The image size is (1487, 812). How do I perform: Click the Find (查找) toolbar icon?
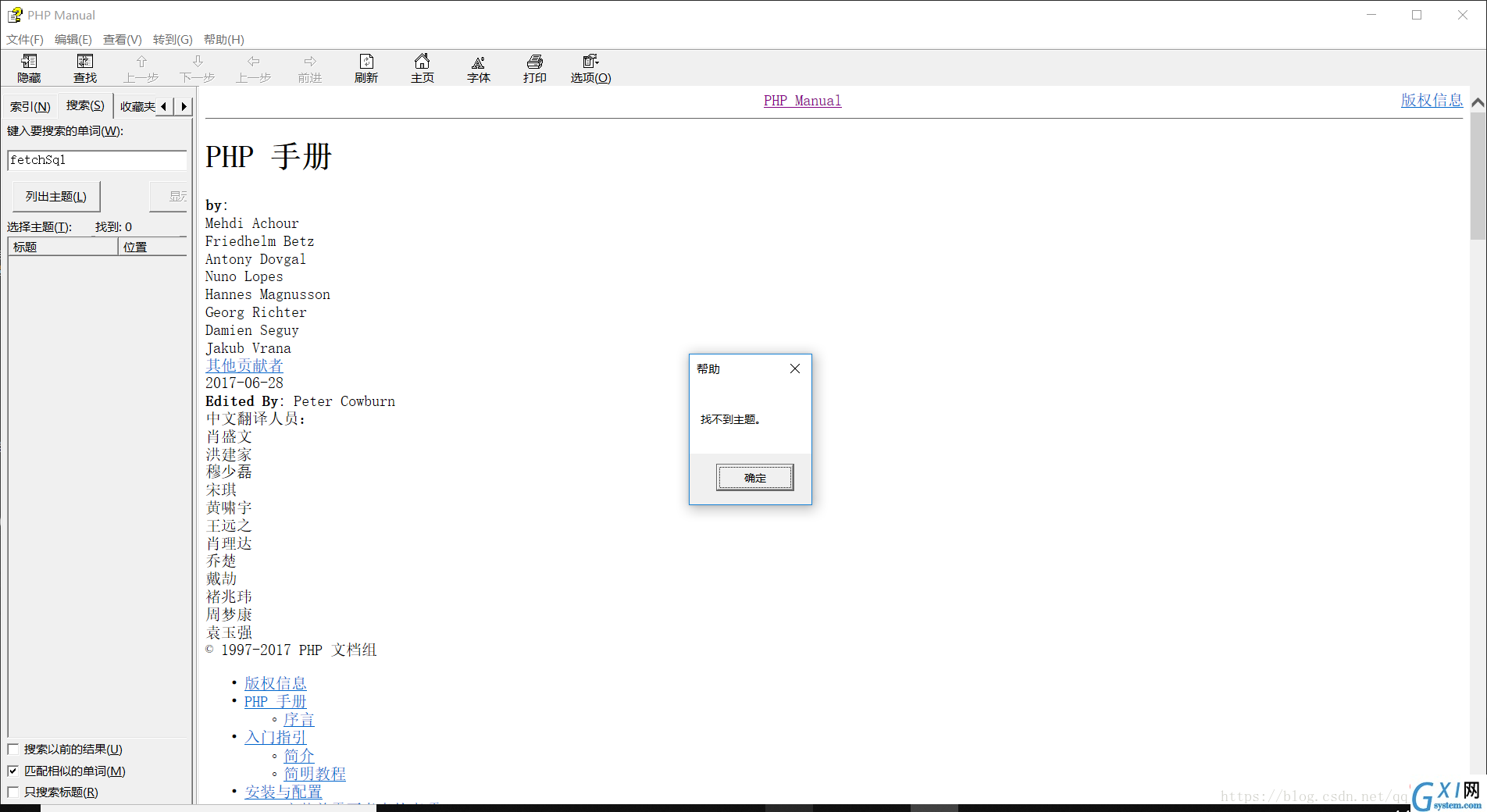coord(85,69)
